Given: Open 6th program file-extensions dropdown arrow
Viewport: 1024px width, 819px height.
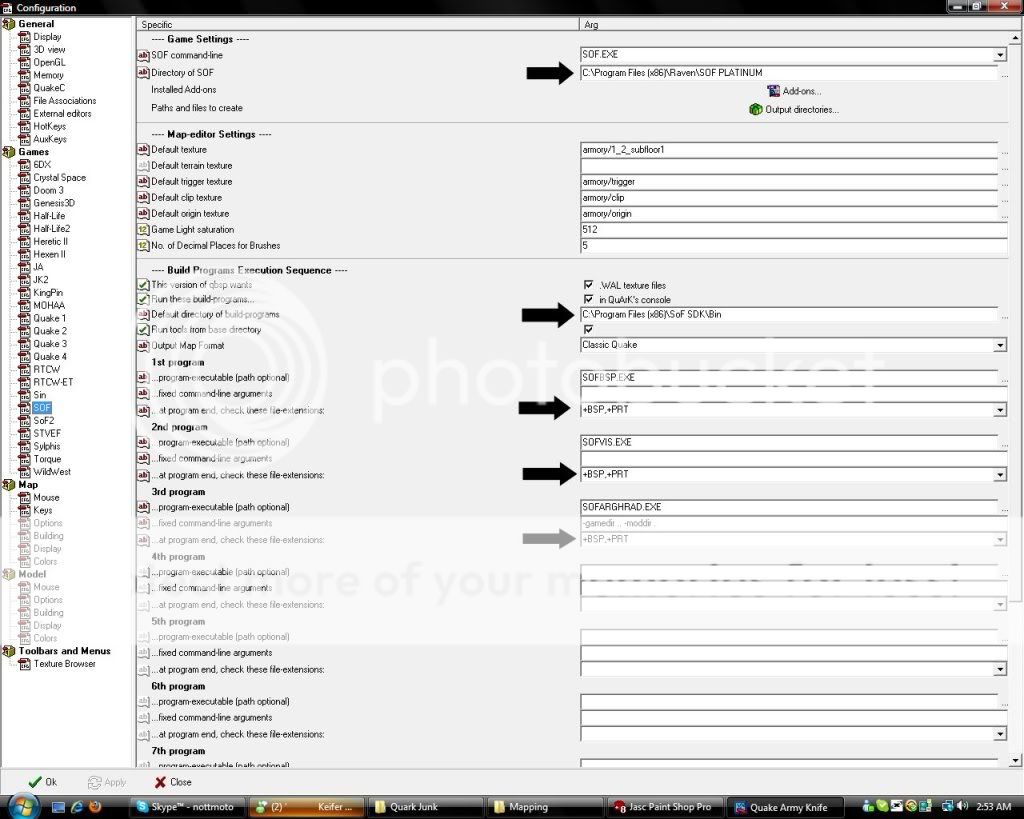Looking at the screenshot, I should click(x=1000, y=734).
